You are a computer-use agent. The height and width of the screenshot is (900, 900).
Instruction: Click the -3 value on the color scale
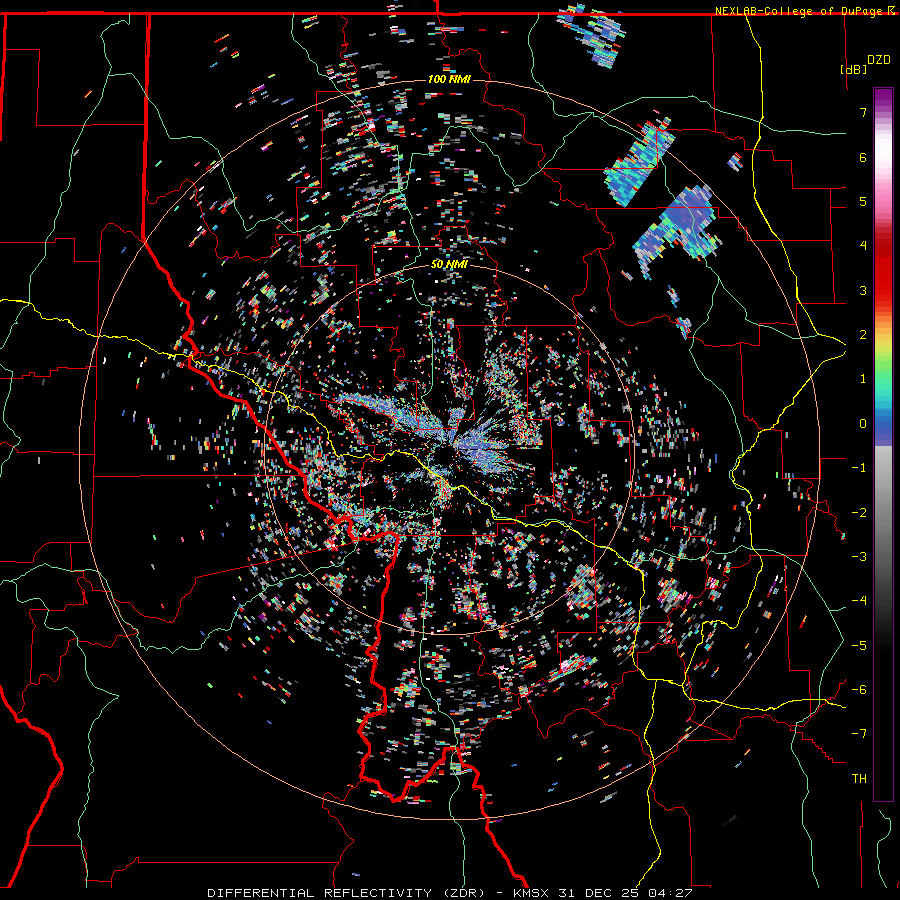[x=859, y=557]
